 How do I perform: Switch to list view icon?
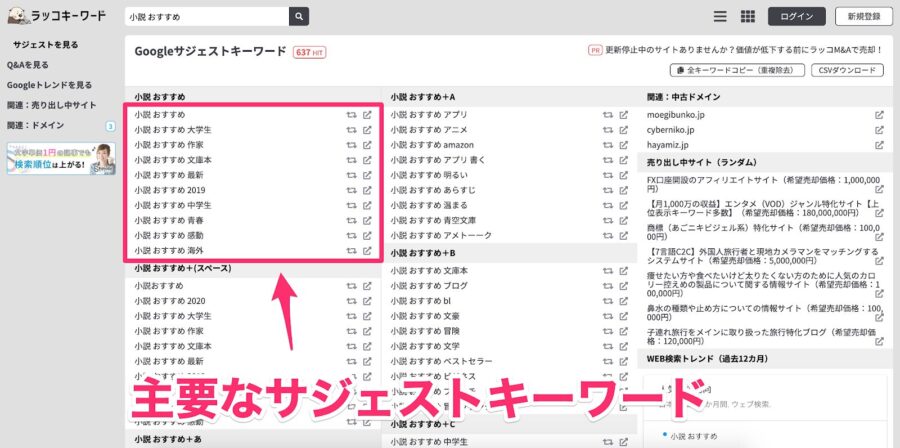[x=720, y=17]
